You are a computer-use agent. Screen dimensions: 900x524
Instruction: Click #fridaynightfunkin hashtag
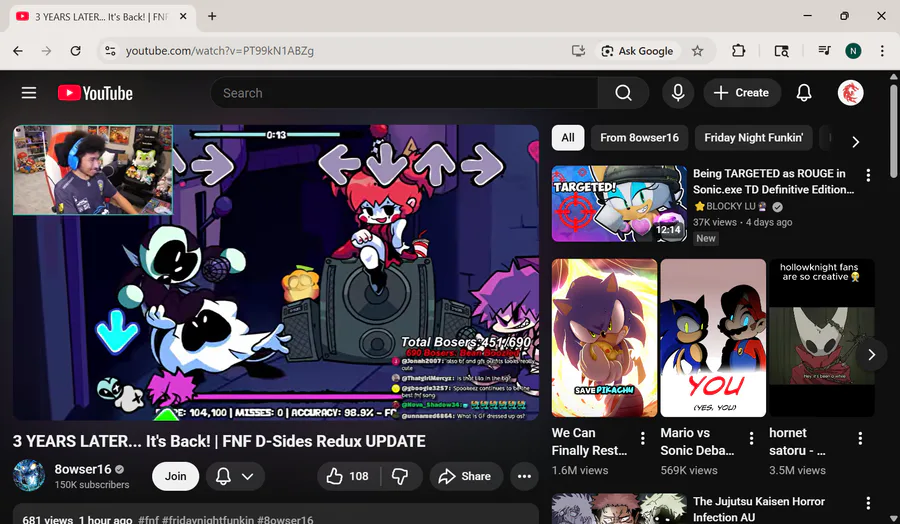(208, 519)
